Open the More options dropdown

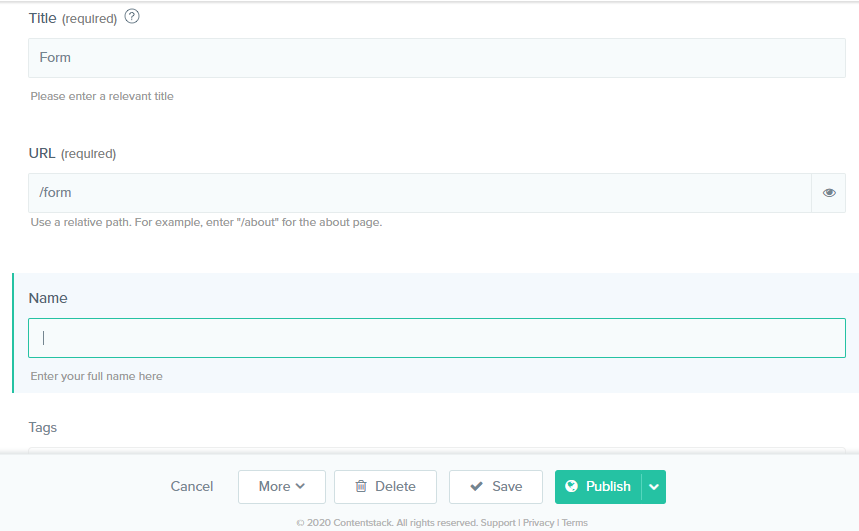(282, 487)
